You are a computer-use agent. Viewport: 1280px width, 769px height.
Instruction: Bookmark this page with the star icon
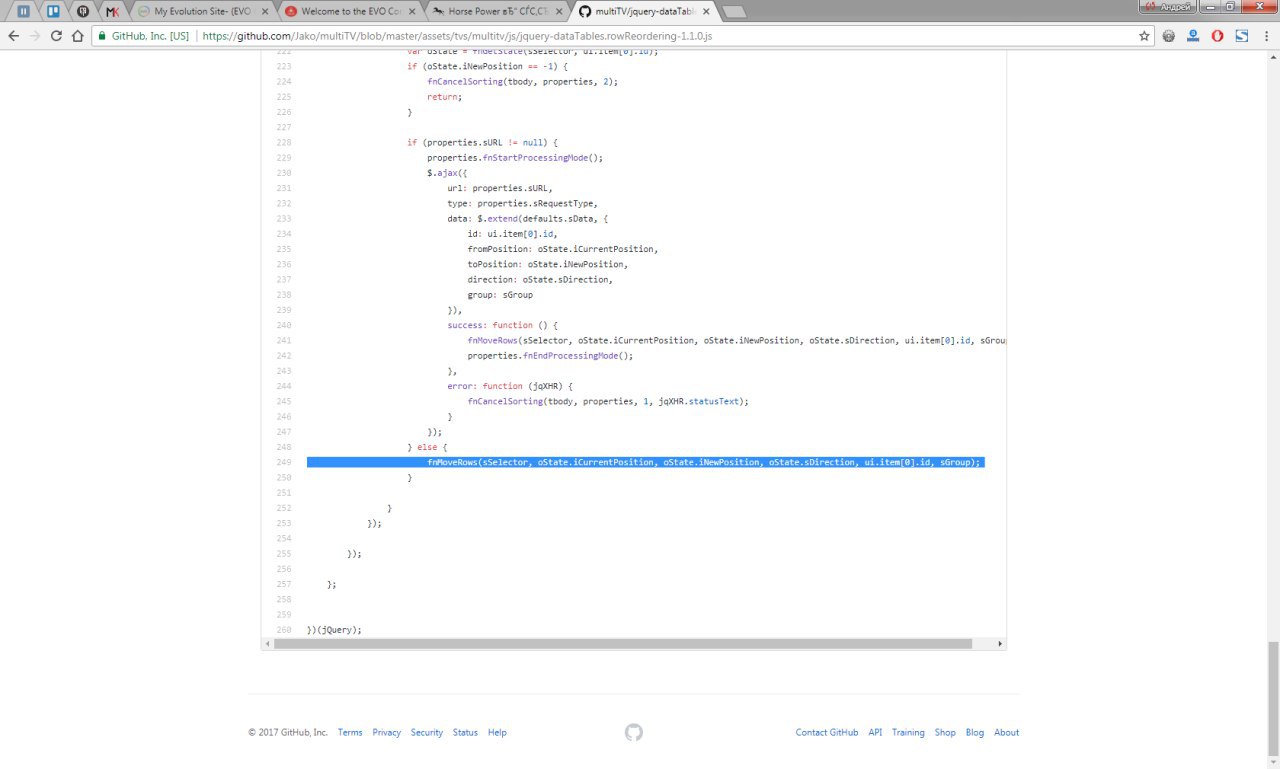tap(1144, 36)
